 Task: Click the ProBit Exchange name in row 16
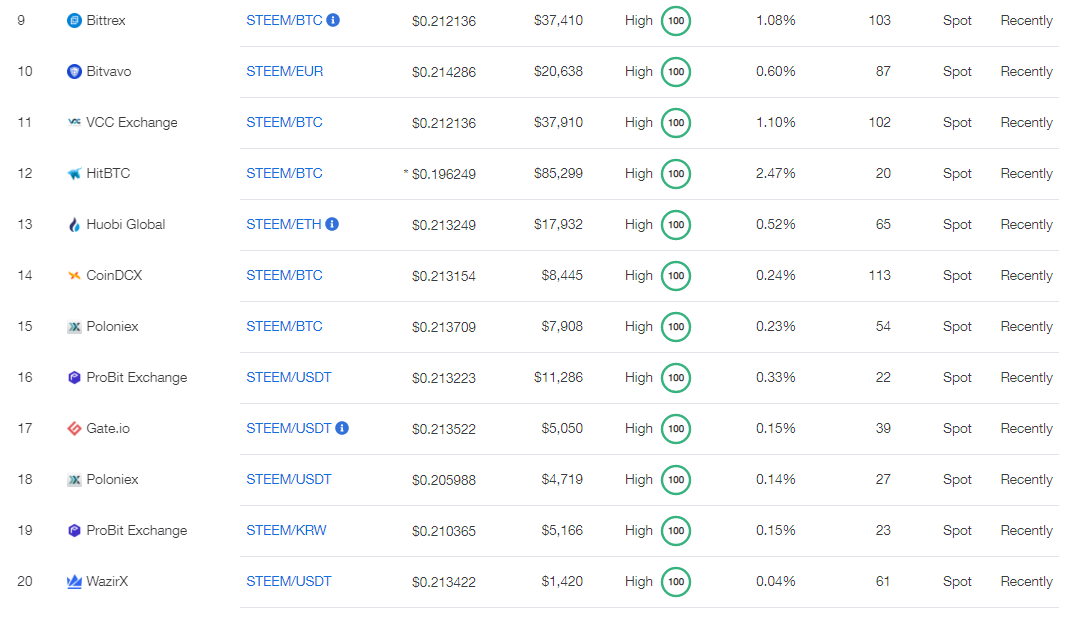(137, 378)
